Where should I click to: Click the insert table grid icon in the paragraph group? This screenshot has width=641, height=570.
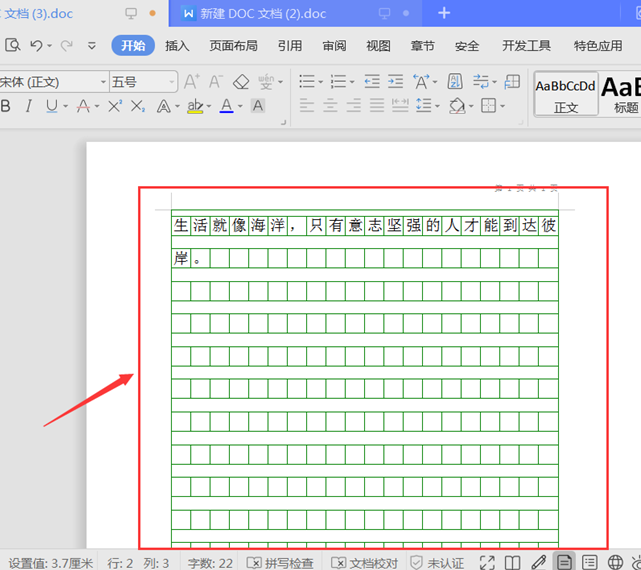(x=512, y=82)
